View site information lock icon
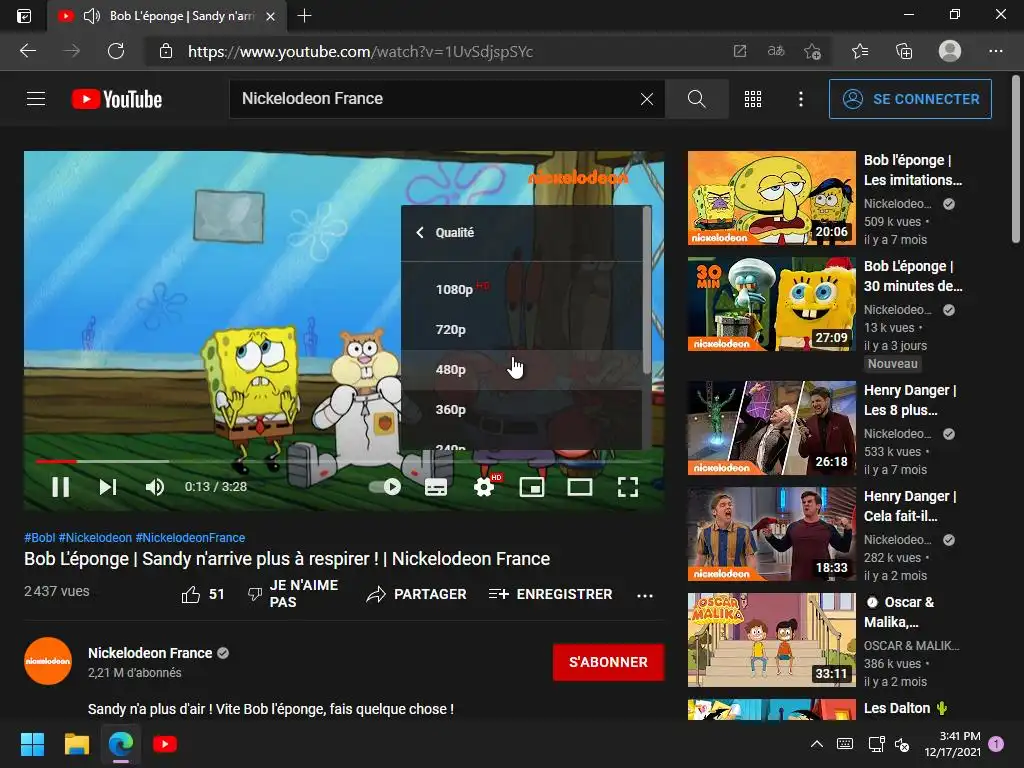The image size is (1024, 768). point(166,51)
